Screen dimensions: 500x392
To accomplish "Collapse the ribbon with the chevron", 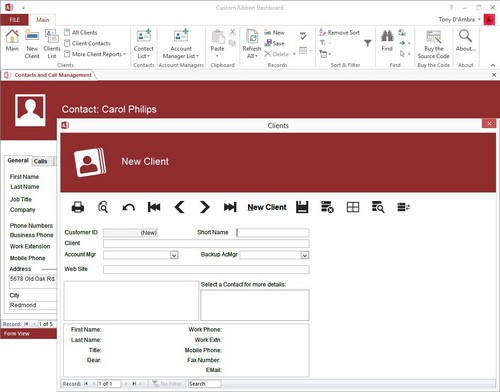I will [493, 65].
